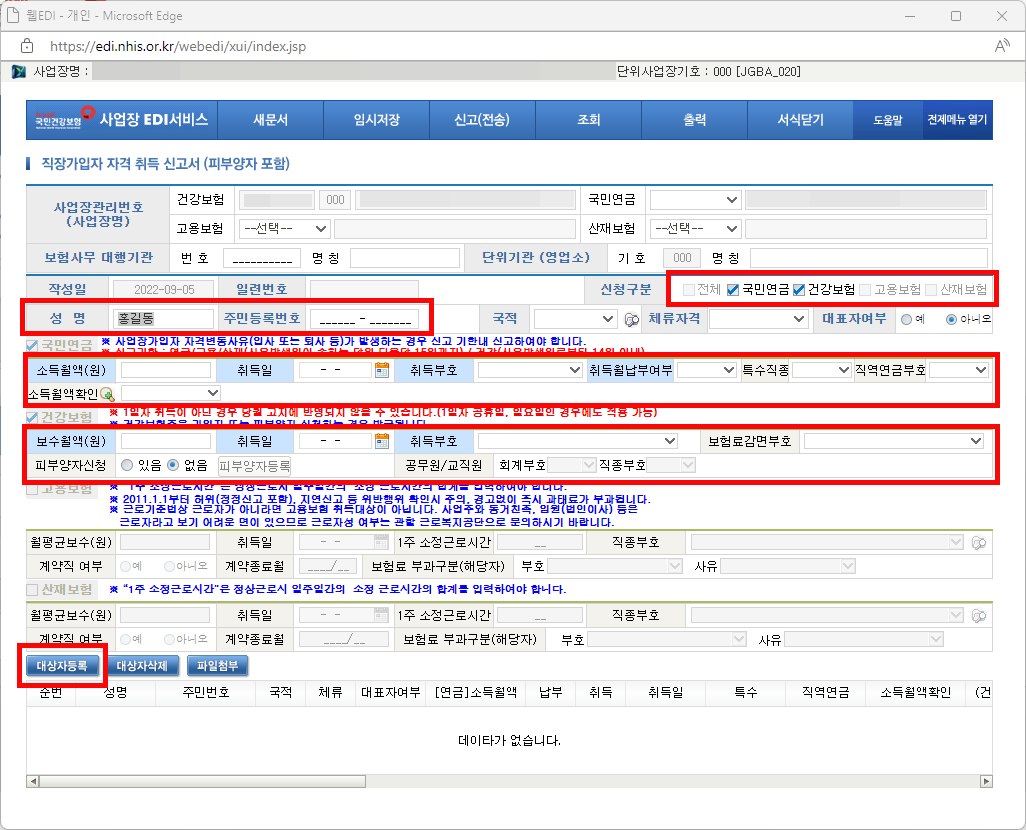Image resolution: width=1026 pixels, height=830 pixels.
Task: Select 예 for 대표자여부
Action: tap(906, 319)
